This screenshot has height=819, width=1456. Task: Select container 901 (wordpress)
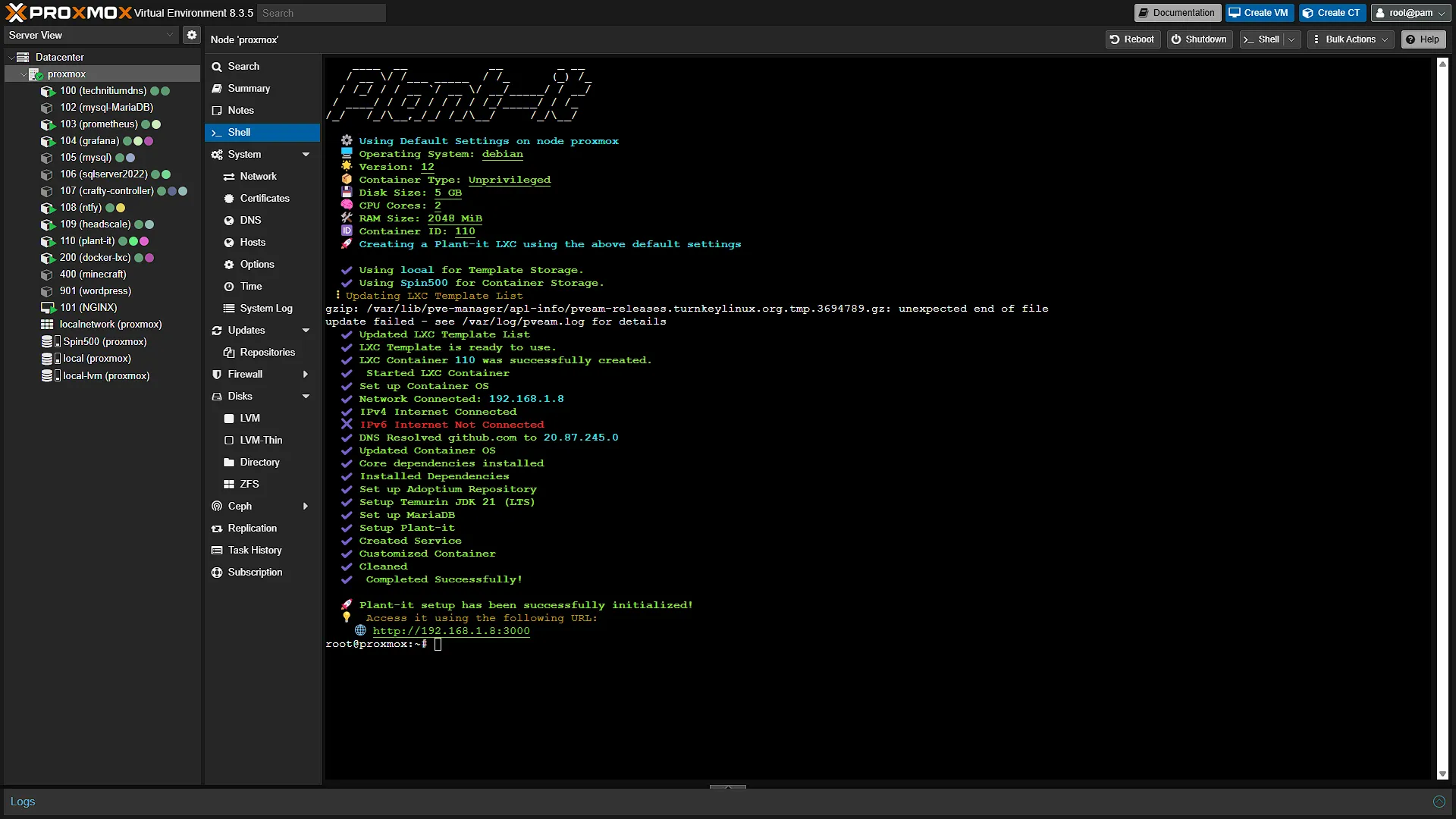point(96,291)
